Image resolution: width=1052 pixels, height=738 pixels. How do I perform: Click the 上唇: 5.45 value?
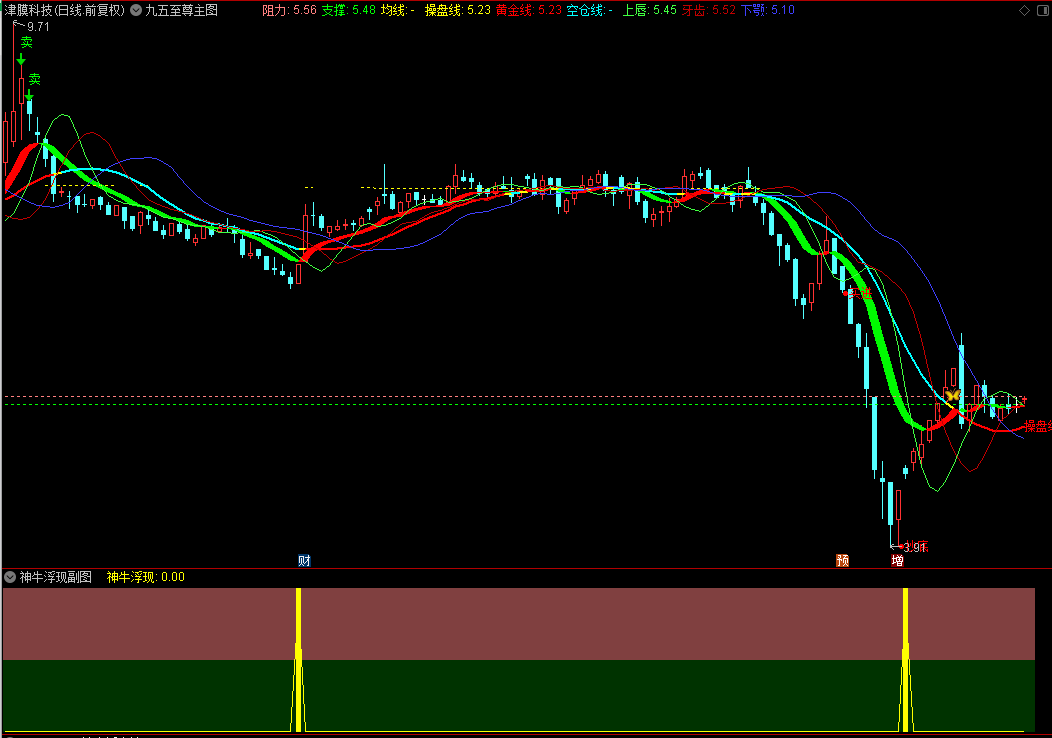pos(649,10)
